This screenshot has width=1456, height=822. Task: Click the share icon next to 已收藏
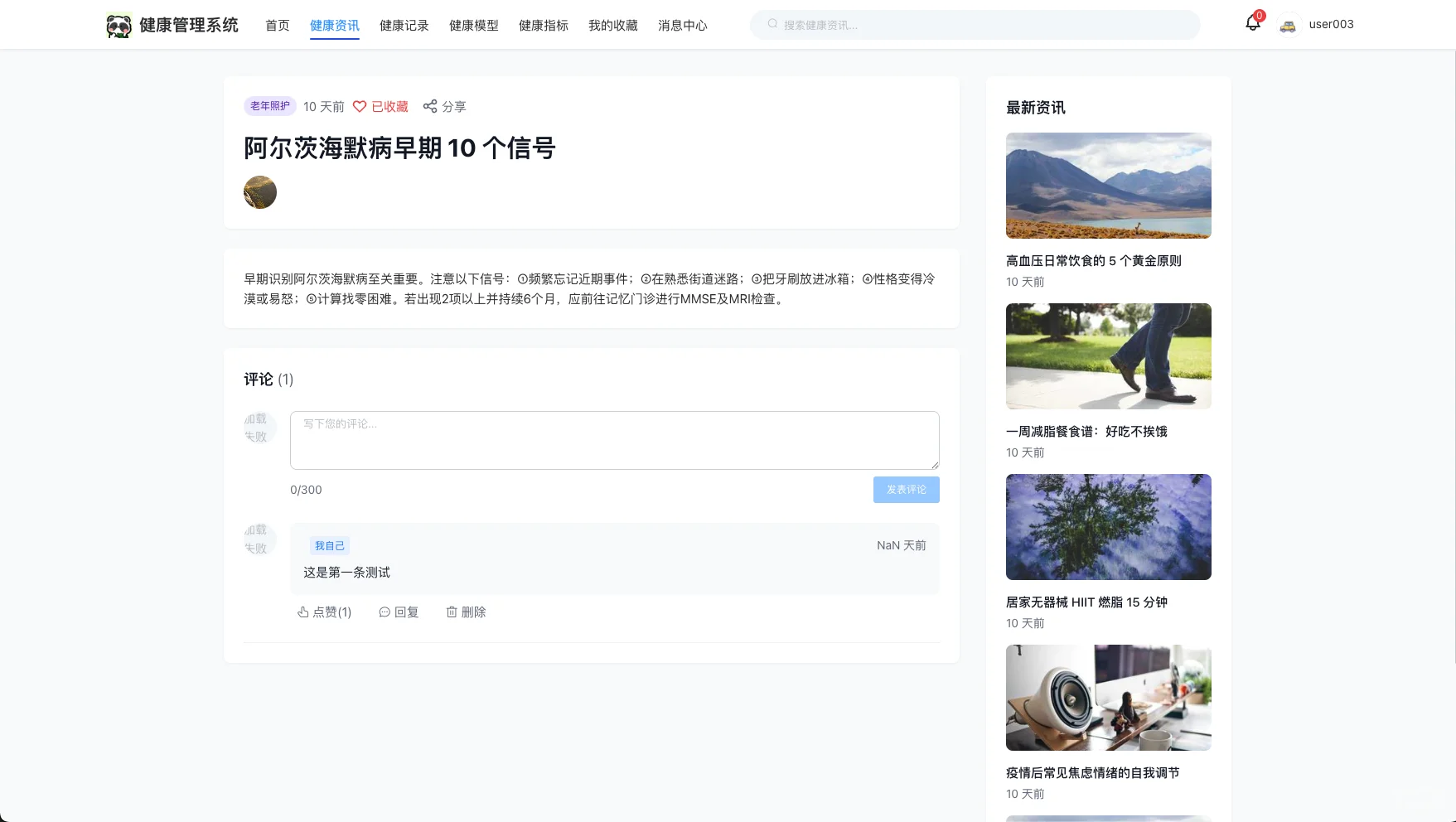tap(430, 106)
